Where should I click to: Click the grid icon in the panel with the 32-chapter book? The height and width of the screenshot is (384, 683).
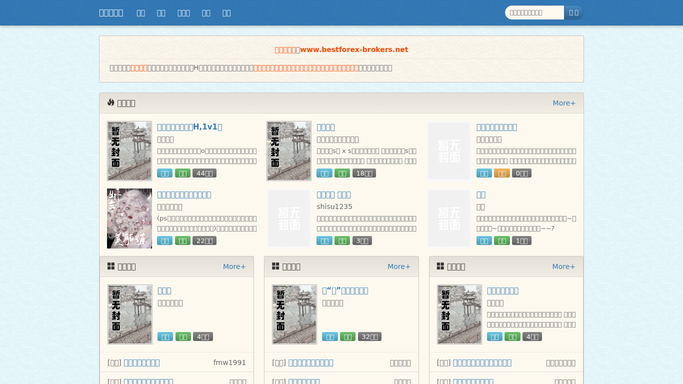click(276, 266)
